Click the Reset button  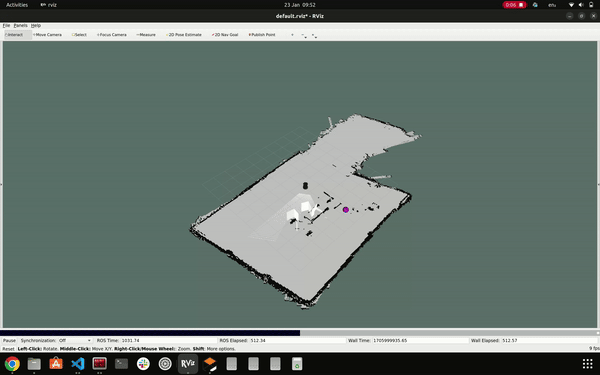(8, 349)
